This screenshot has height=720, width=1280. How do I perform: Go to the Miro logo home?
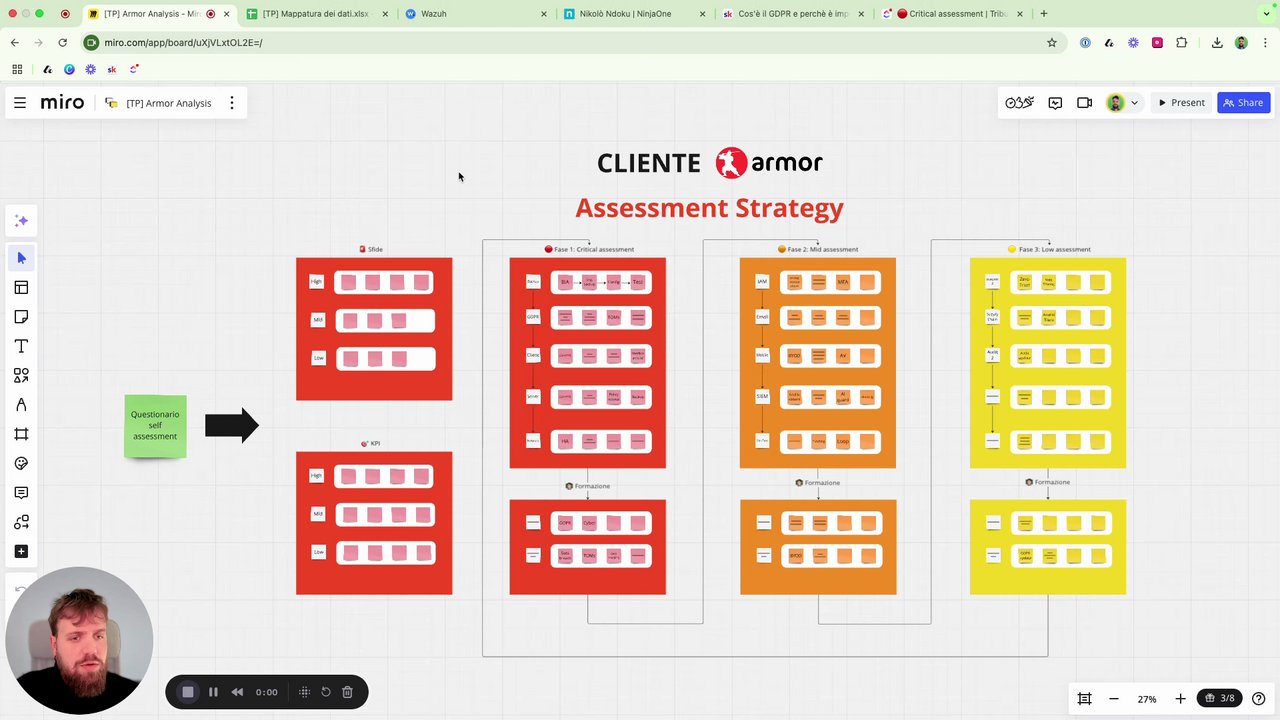tap(62, 103)
